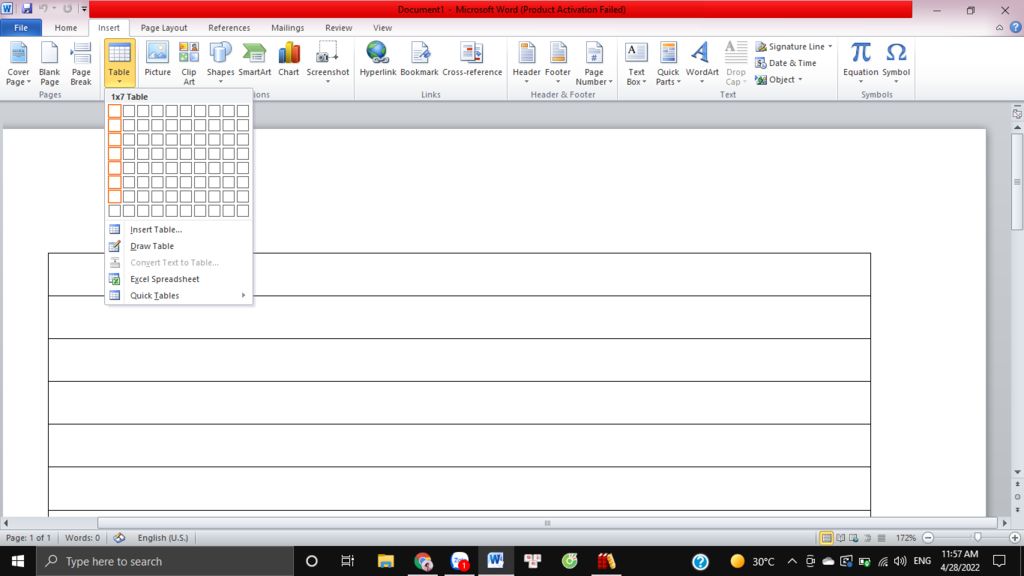Add a Signature Line
The image size is (1024, 576).
click(790, 46)
